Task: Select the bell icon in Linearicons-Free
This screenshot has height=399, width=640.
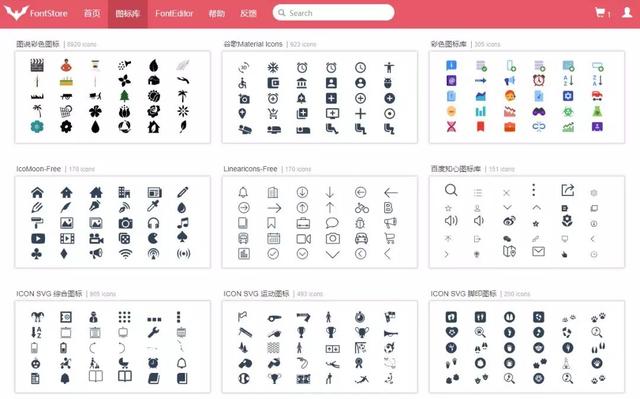Action: click(x=243, y=192)
